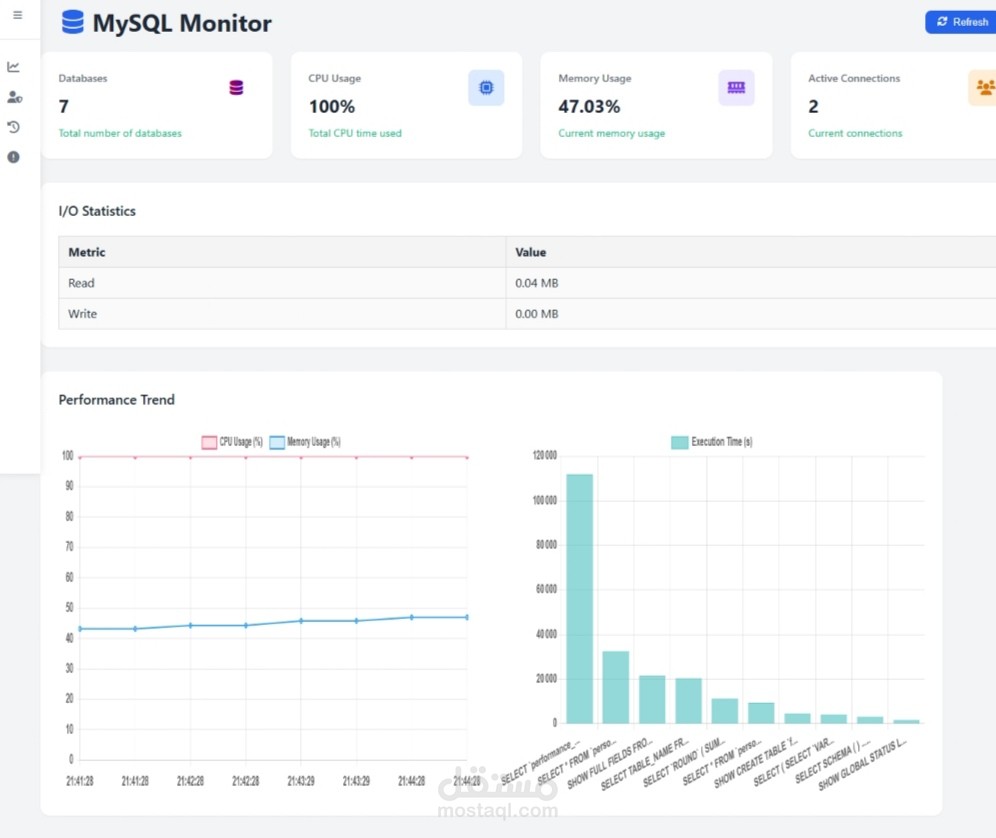Click the '0.04 MB' value cell
Image resolution: width=996 pixels, height=838 pixels.
coord(751,283)
